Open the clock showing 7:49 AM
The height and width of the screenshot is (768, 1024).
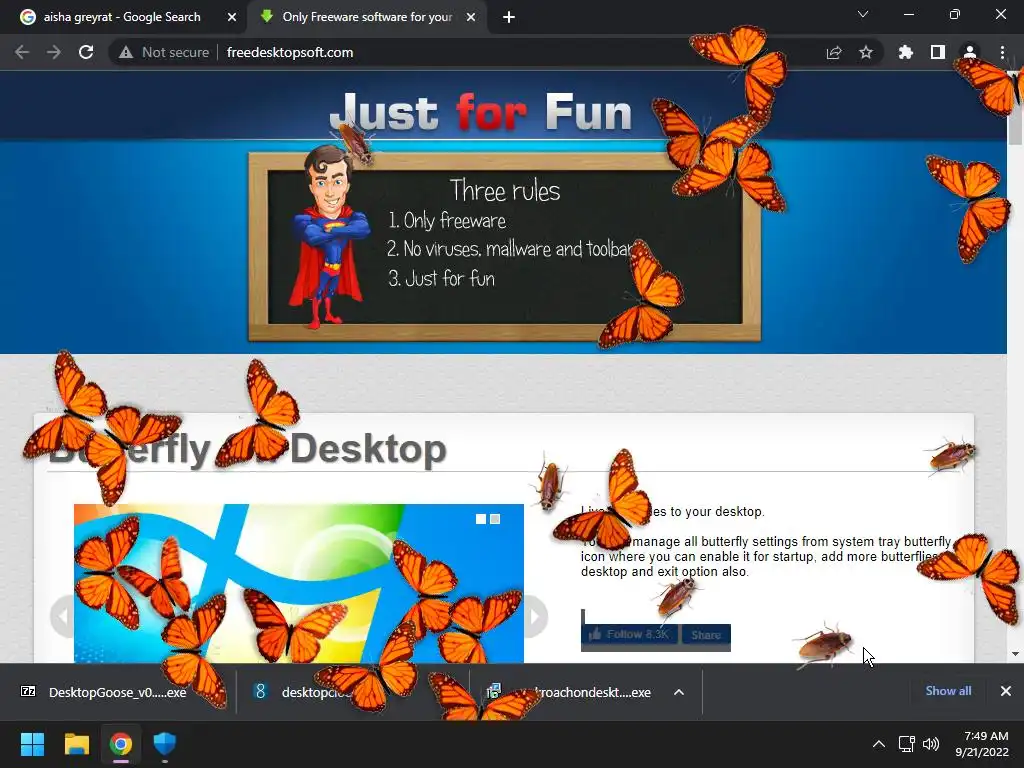982,744
